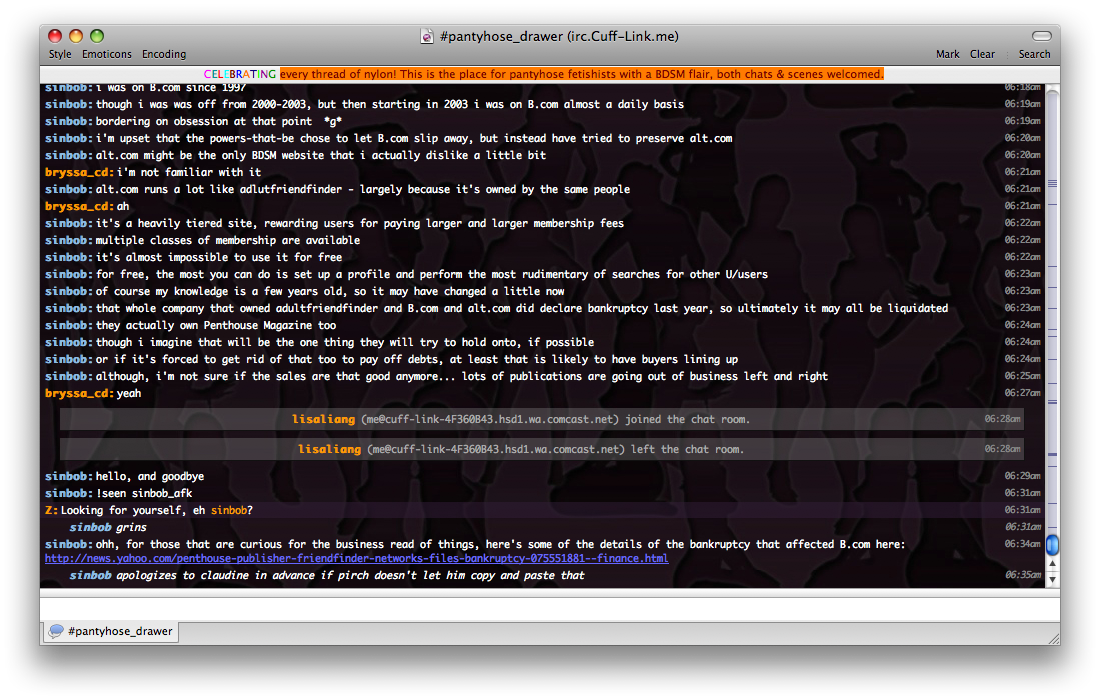This screenshot has width=1100, height=700.
Task: Click the message 'hello, and goodbye'
Action: coord(149,476)
